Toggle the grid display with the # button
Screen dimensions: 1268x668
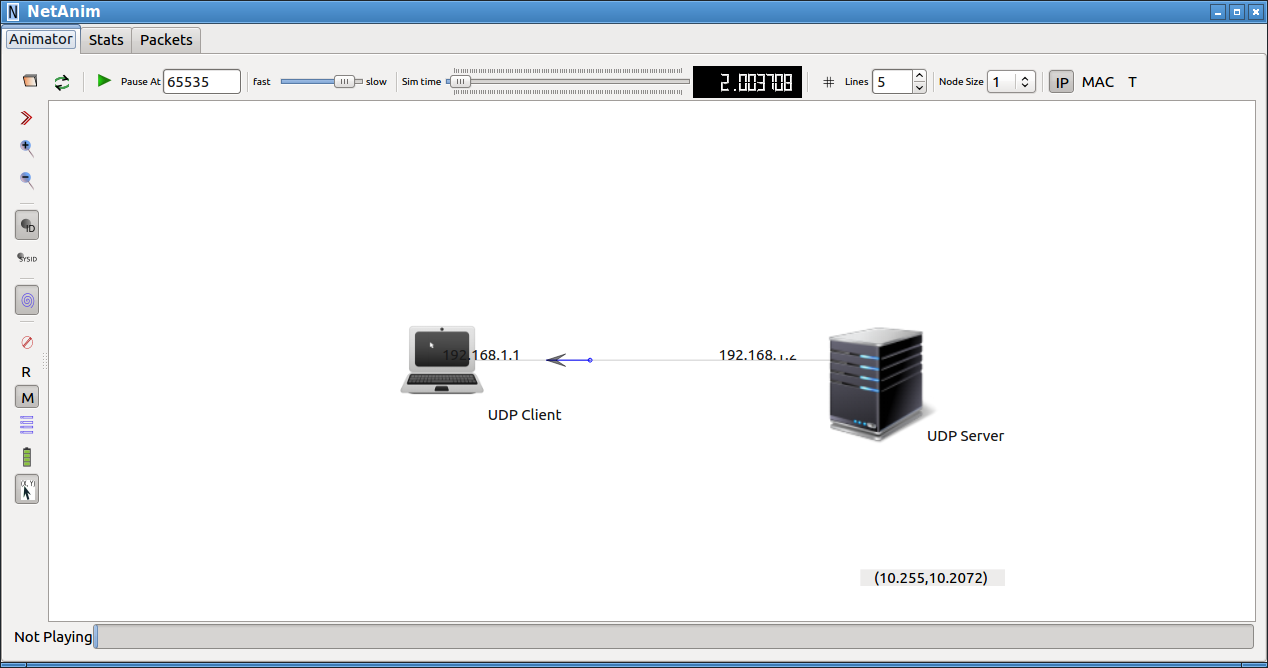[828, 81]
